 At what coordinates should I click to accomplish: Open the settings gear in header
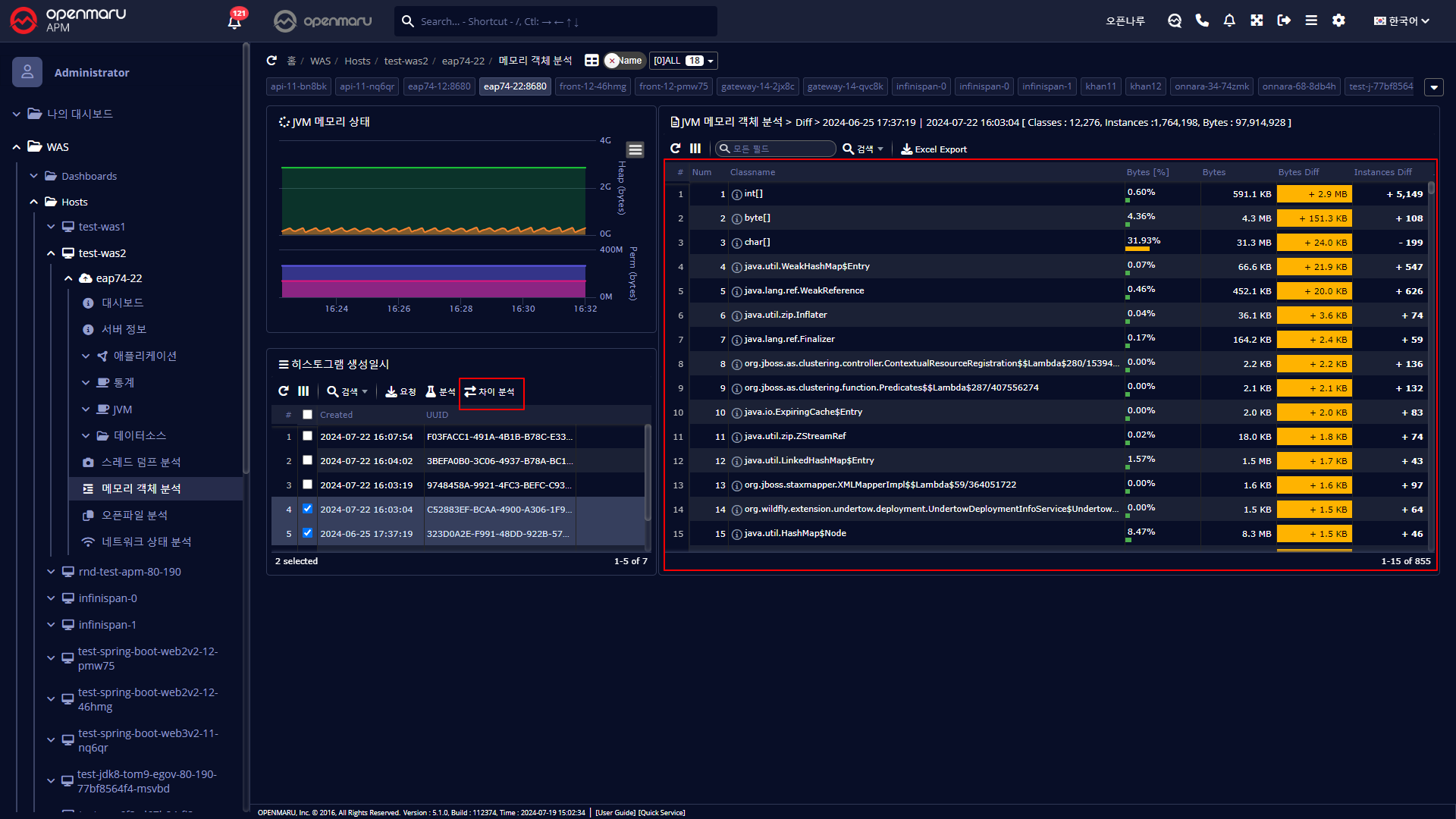click(1338, 20)
